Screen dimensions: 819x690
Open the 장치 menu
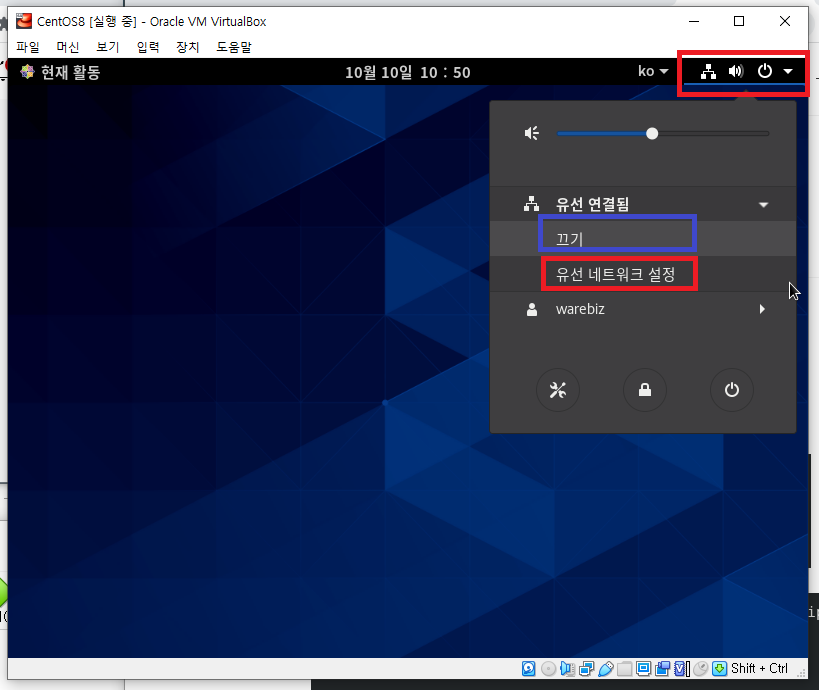188,47
